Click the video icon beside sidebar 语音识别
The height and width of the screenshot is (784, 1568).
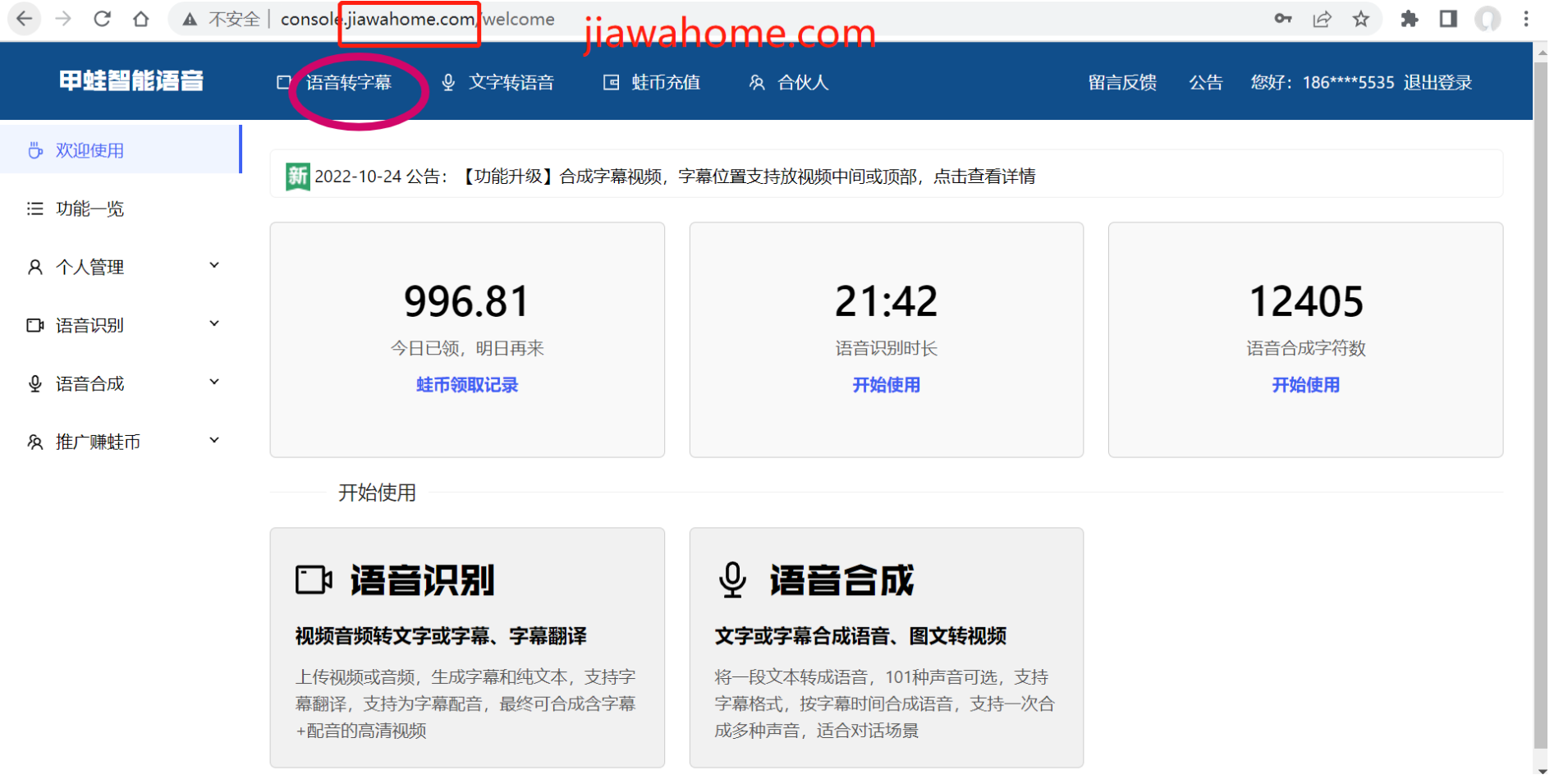pyautogui.click(x=35, y=325)
